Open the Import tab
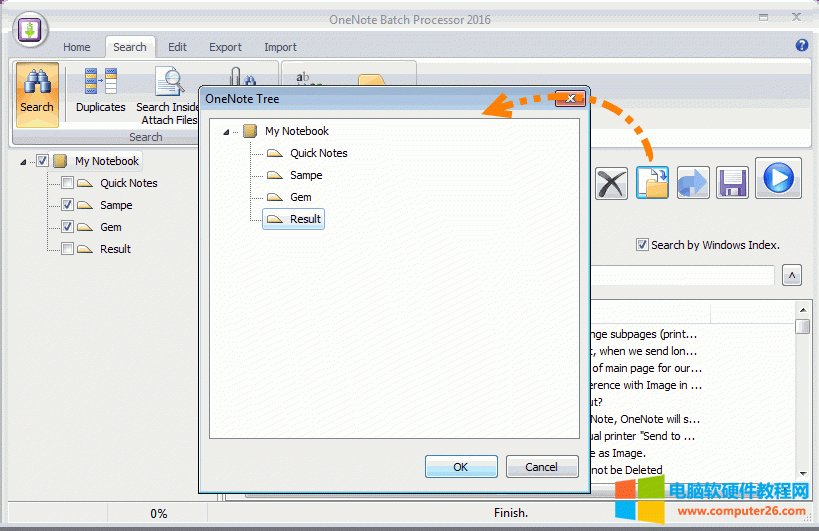 (280, 47)
